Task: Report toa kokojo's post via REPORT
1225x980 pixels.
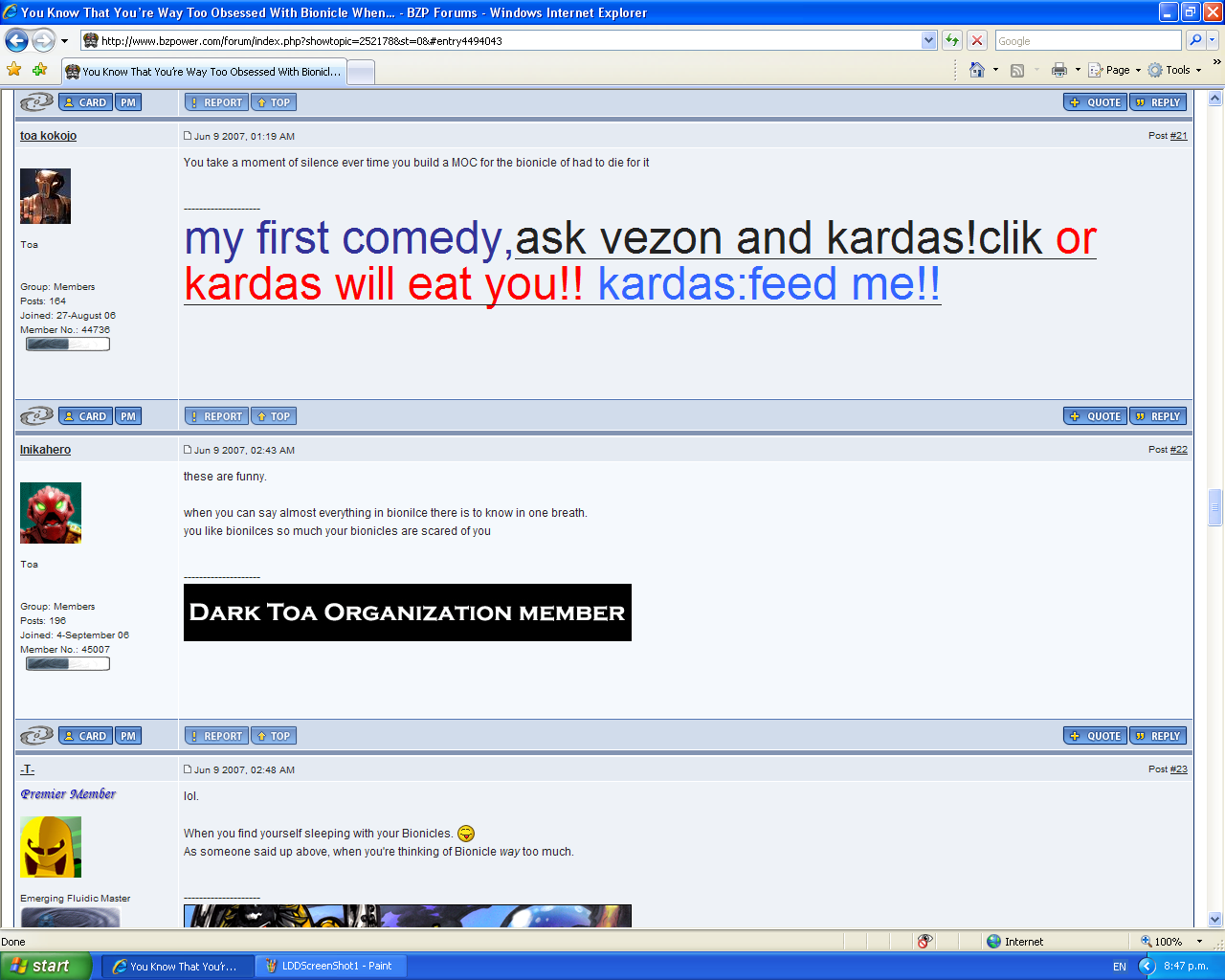Action: pos(216,416)
